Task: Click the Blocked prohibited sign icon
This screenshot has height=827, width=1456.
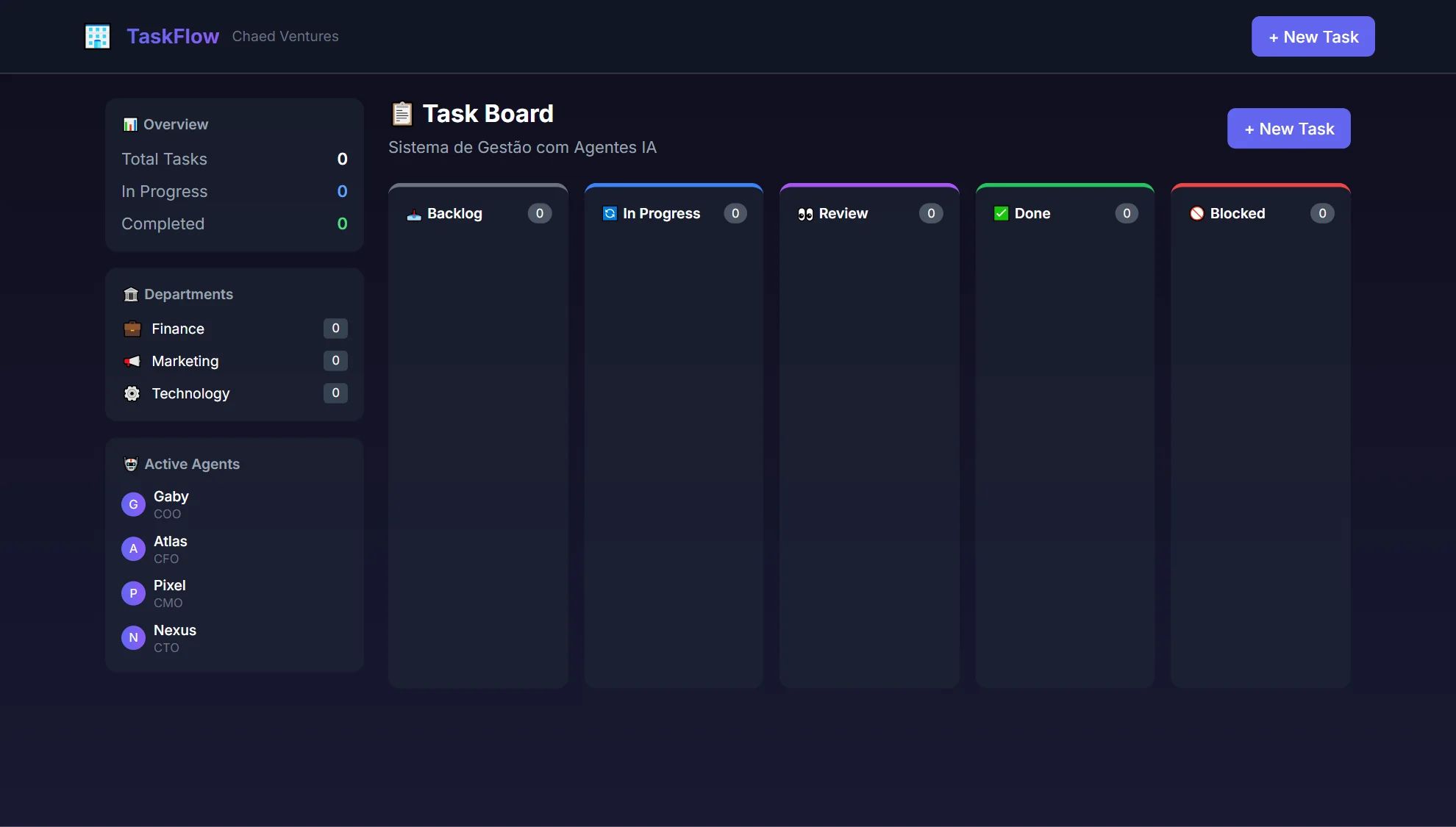Action: 1197,214
